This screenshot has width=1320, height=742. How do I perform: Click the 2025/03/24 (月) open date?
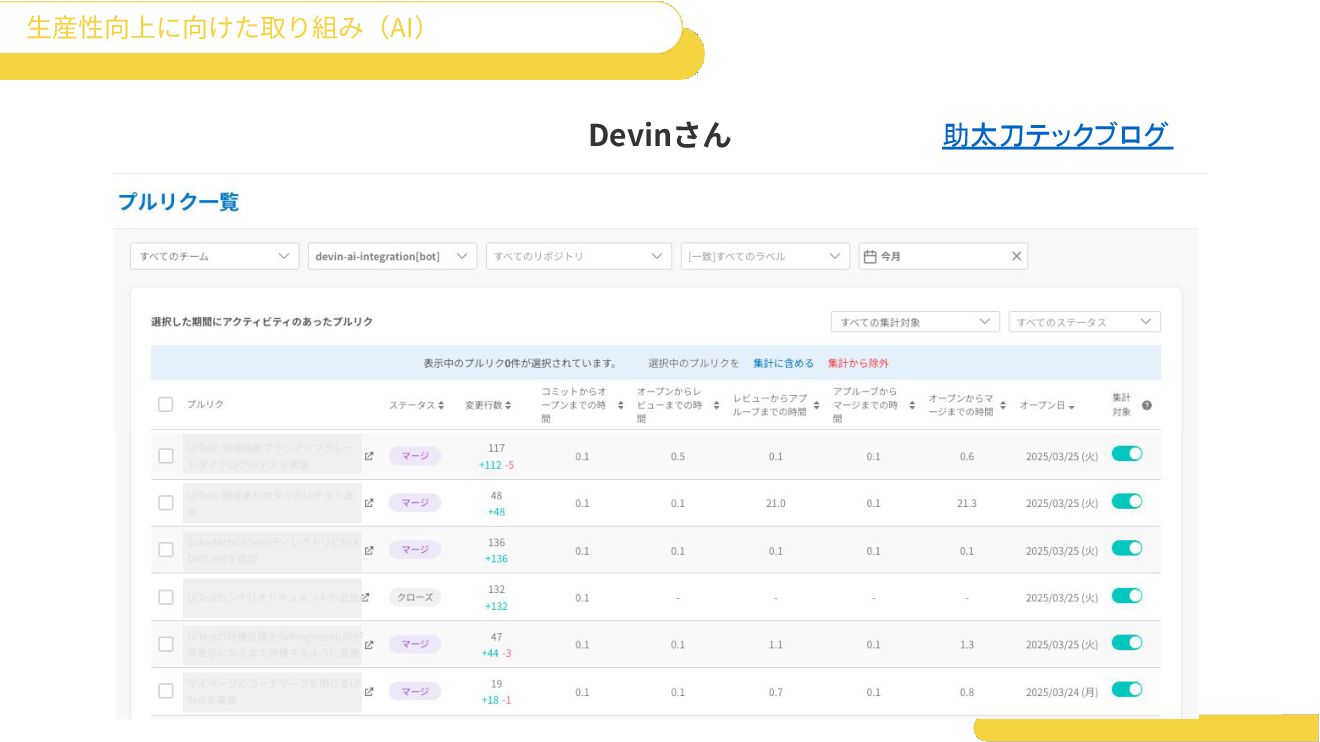(x=1062, y=692)
